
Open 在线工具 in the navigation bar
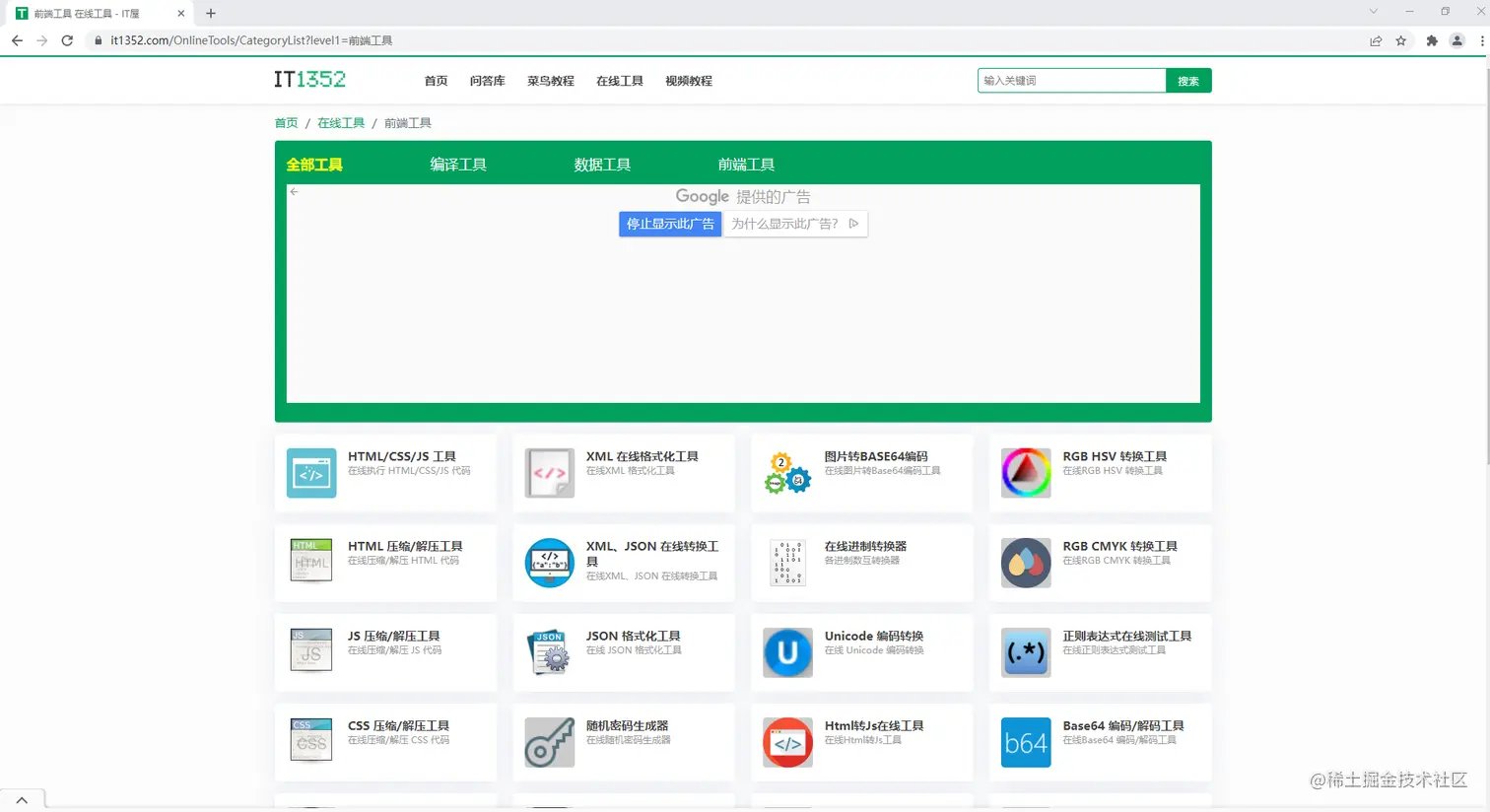pos(619,81)
